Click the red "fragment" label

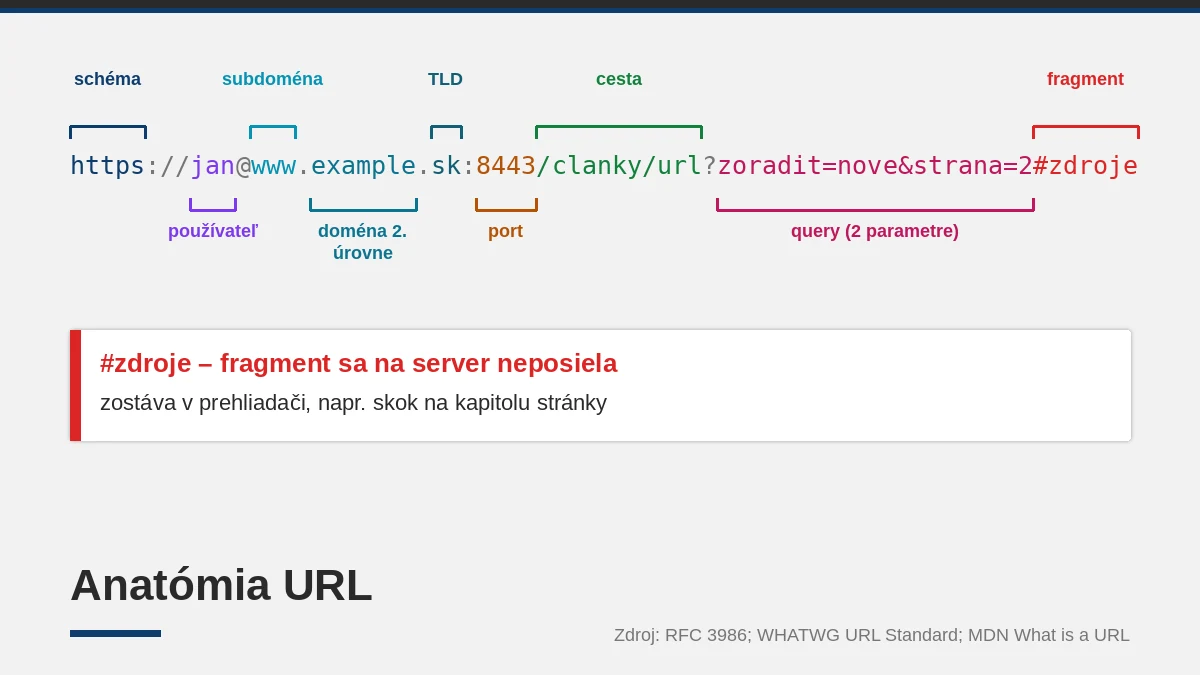click(x=1085, y=79)
